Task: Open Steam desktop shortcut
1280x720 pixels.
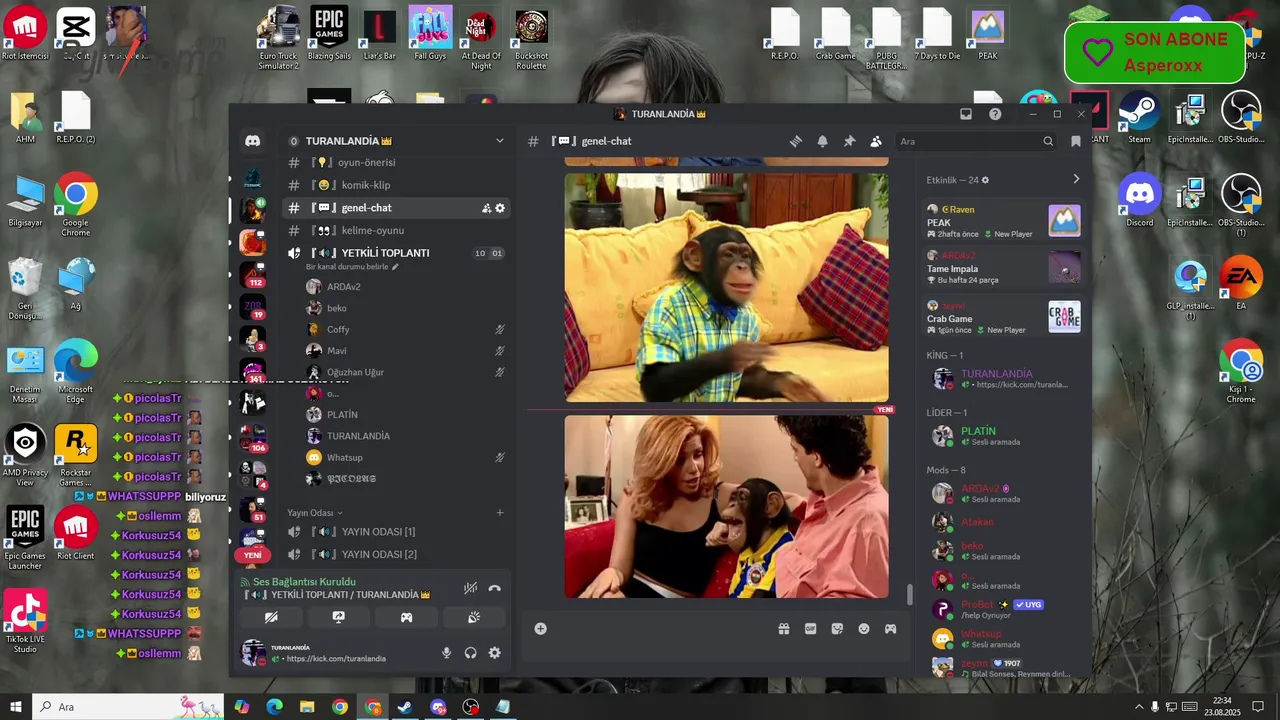Action: 1140,117
